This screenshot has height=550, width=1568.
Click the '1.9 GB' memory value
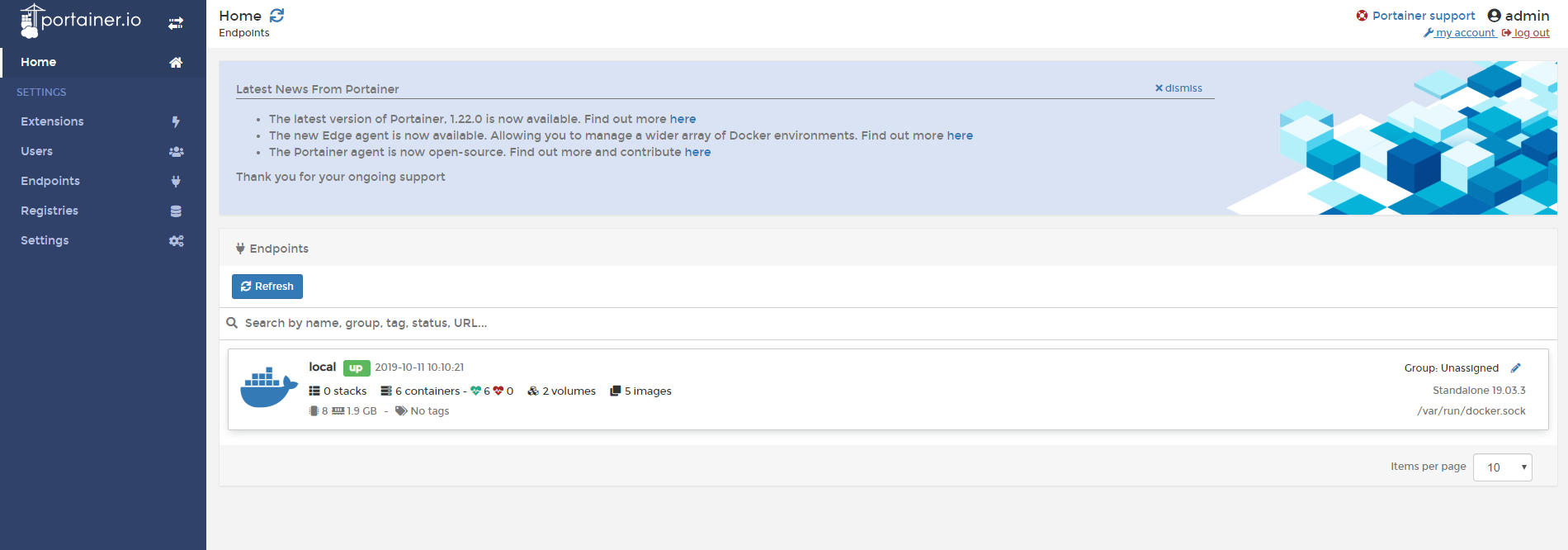click(x=362, y=411)
